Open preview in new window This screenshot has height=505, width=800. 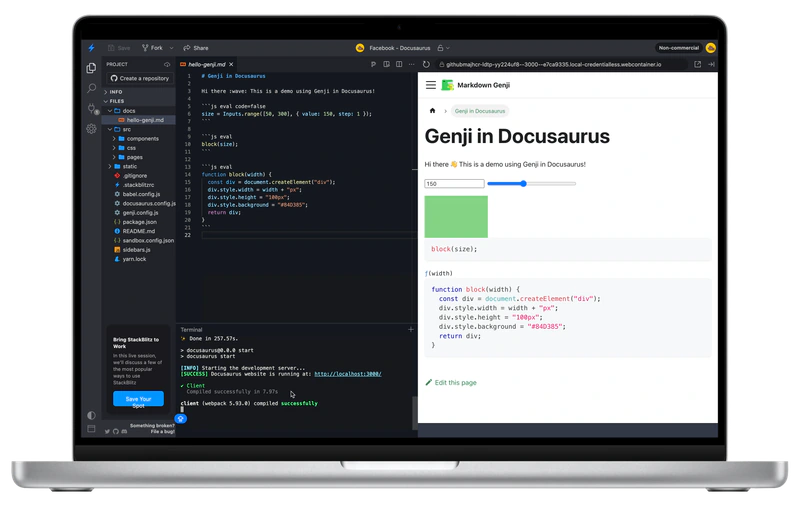(x=697, y=64)
